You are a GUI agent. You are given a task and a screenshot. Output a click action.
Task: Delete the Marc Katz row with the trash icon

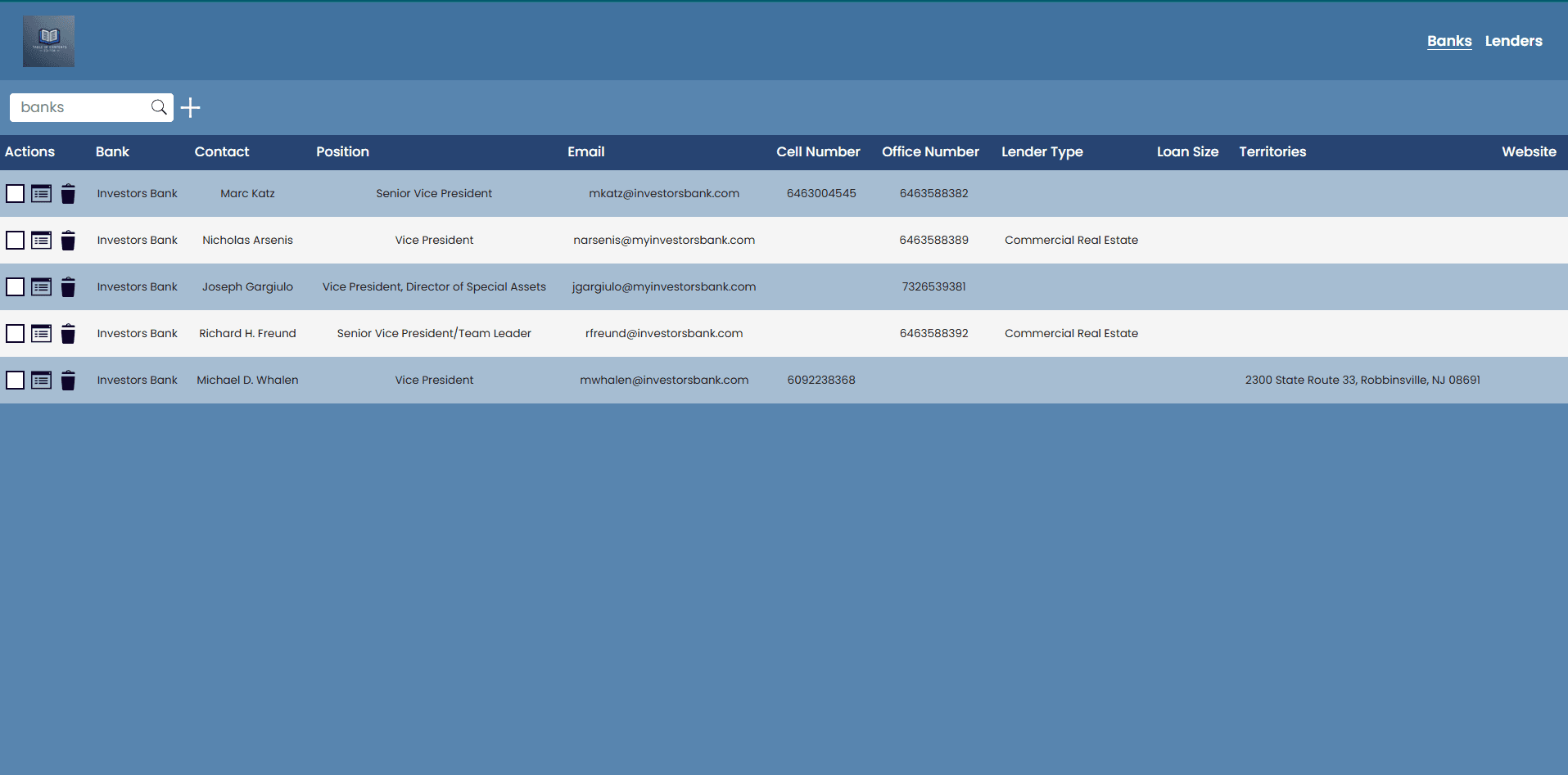68,194
